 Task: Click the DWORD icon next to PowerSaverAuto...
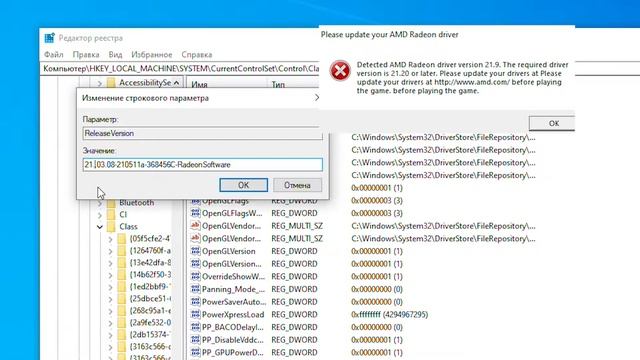196,302
